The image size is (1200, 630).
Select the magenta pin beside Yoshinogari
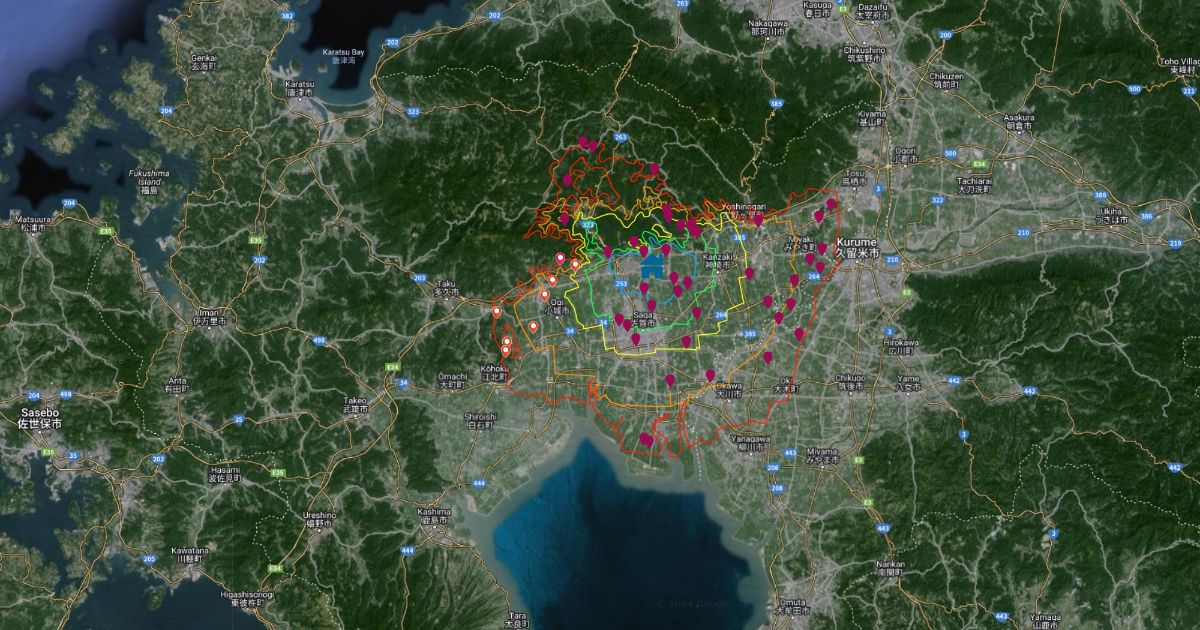pos(758,217)
